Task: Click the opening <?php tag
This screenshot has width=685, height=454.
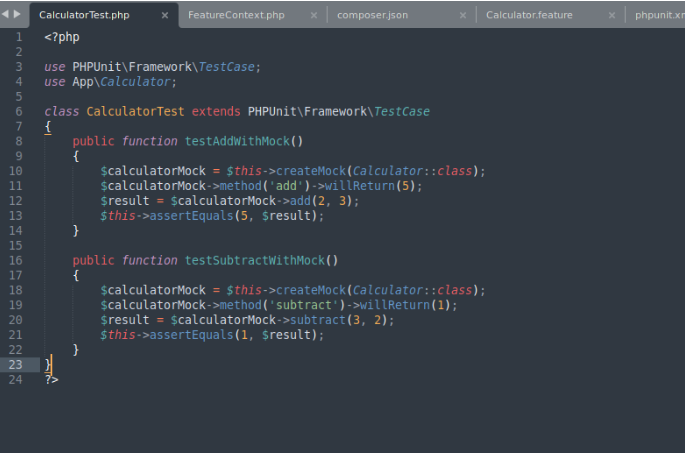Action: pyautogui.click(x=61, y=37)
